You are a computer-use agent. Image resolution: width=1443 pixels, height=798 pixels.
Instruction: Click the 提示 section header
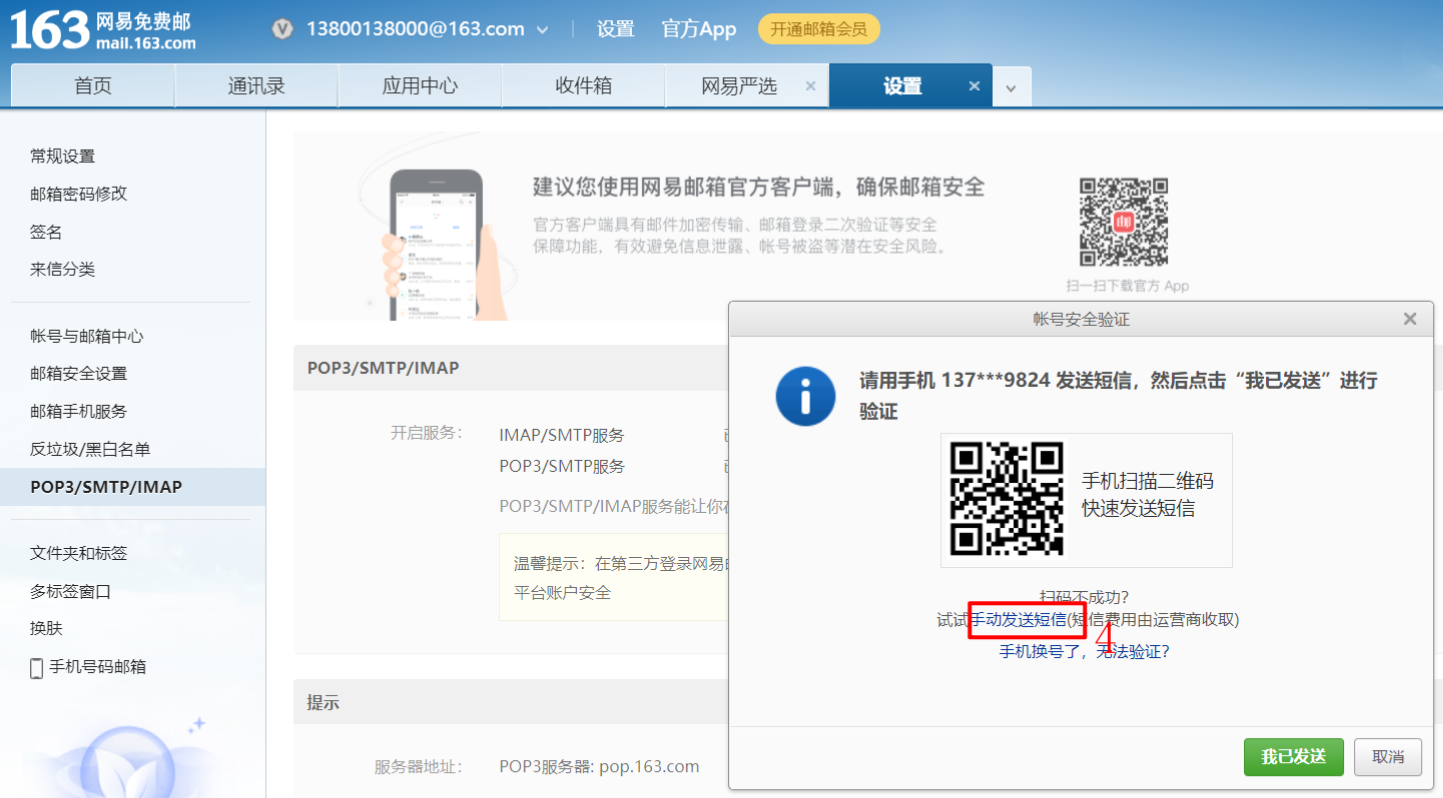323,703
